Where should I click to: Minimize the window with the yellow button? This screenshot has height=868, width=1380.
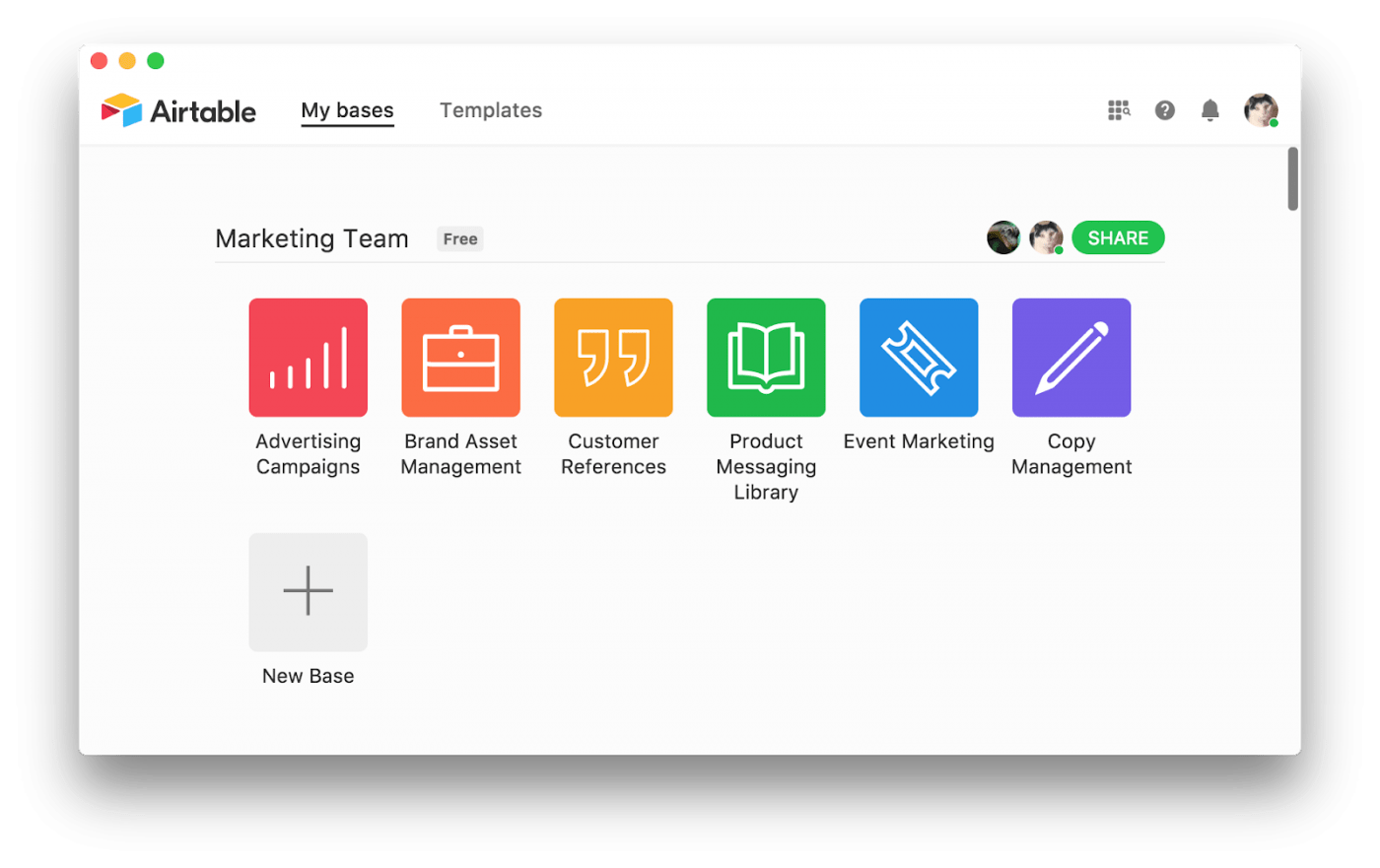[127, 61]
